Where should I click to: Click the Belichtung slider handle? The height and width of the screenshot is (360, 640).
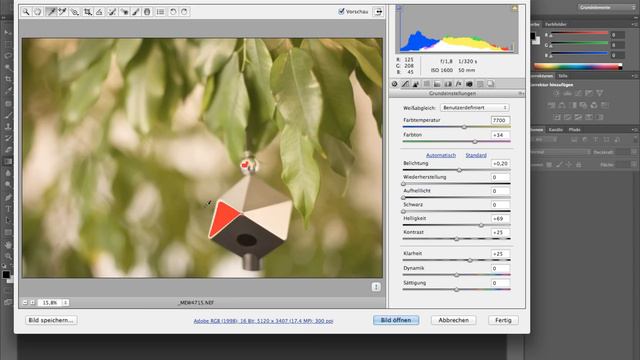click(459, 170)
